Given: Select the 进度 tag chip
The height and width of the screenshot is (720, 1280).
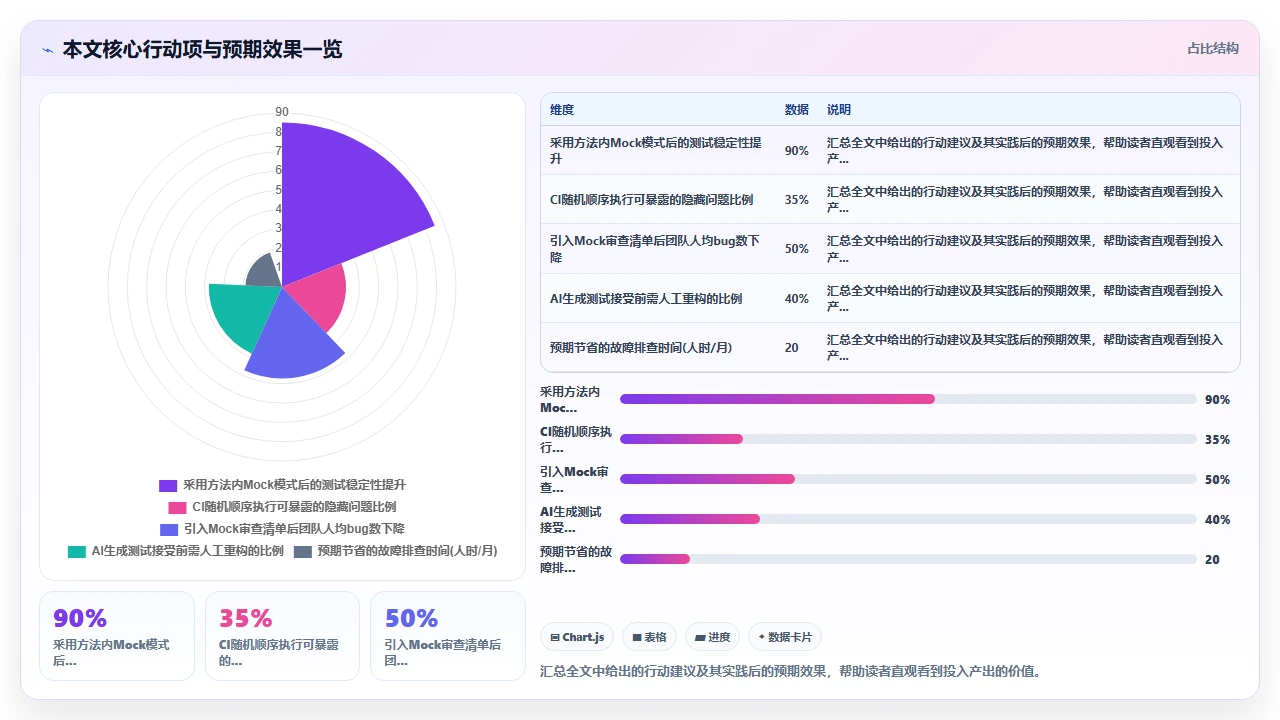Looking at the screenshot, I should [712, 637].
